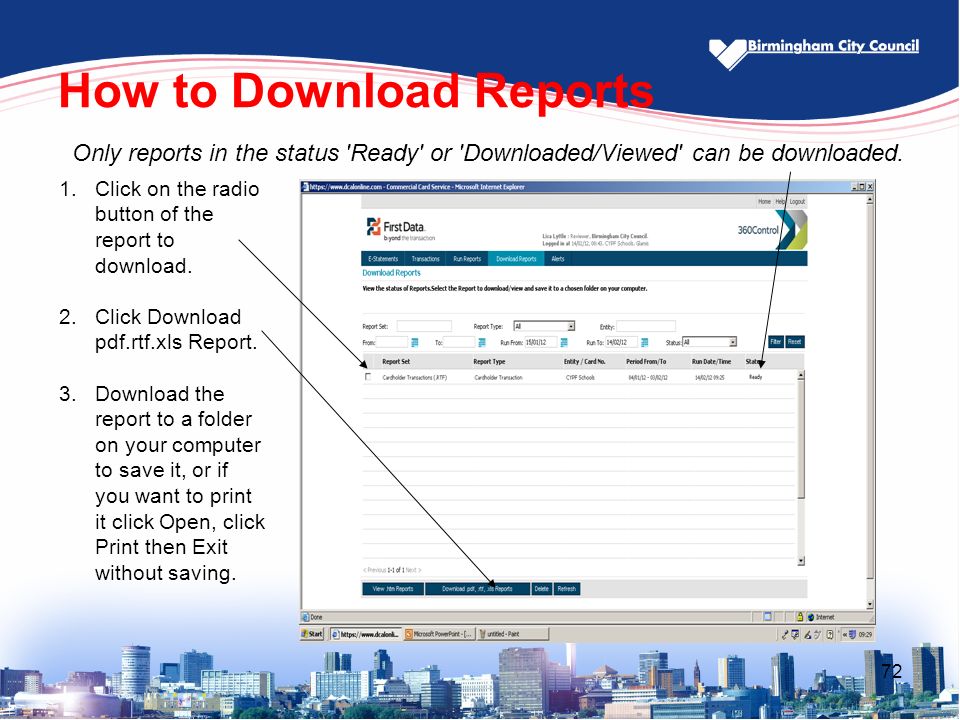Click the Refresh button

(x=567, y=589)
